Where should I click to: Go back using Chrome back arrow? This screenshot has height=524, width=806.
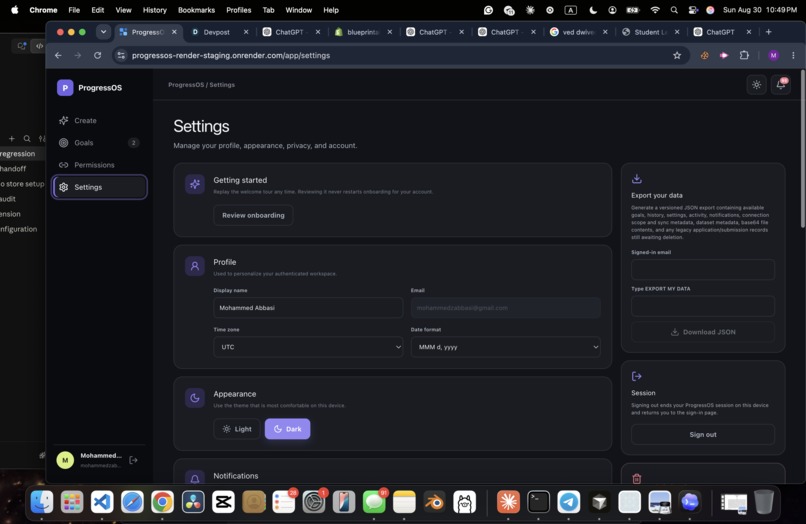pyautogui.click(x=58, y=55)
